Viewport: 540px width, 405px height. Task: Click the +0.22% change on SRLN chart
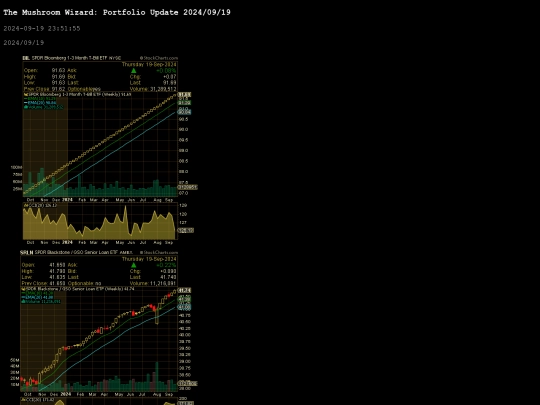[166, 265]
